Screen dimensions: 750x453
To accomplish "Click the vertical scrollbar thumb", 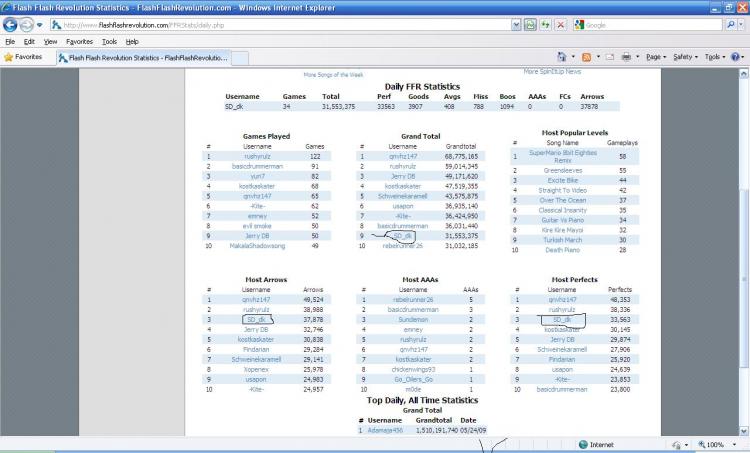I will tap(744, 278).
